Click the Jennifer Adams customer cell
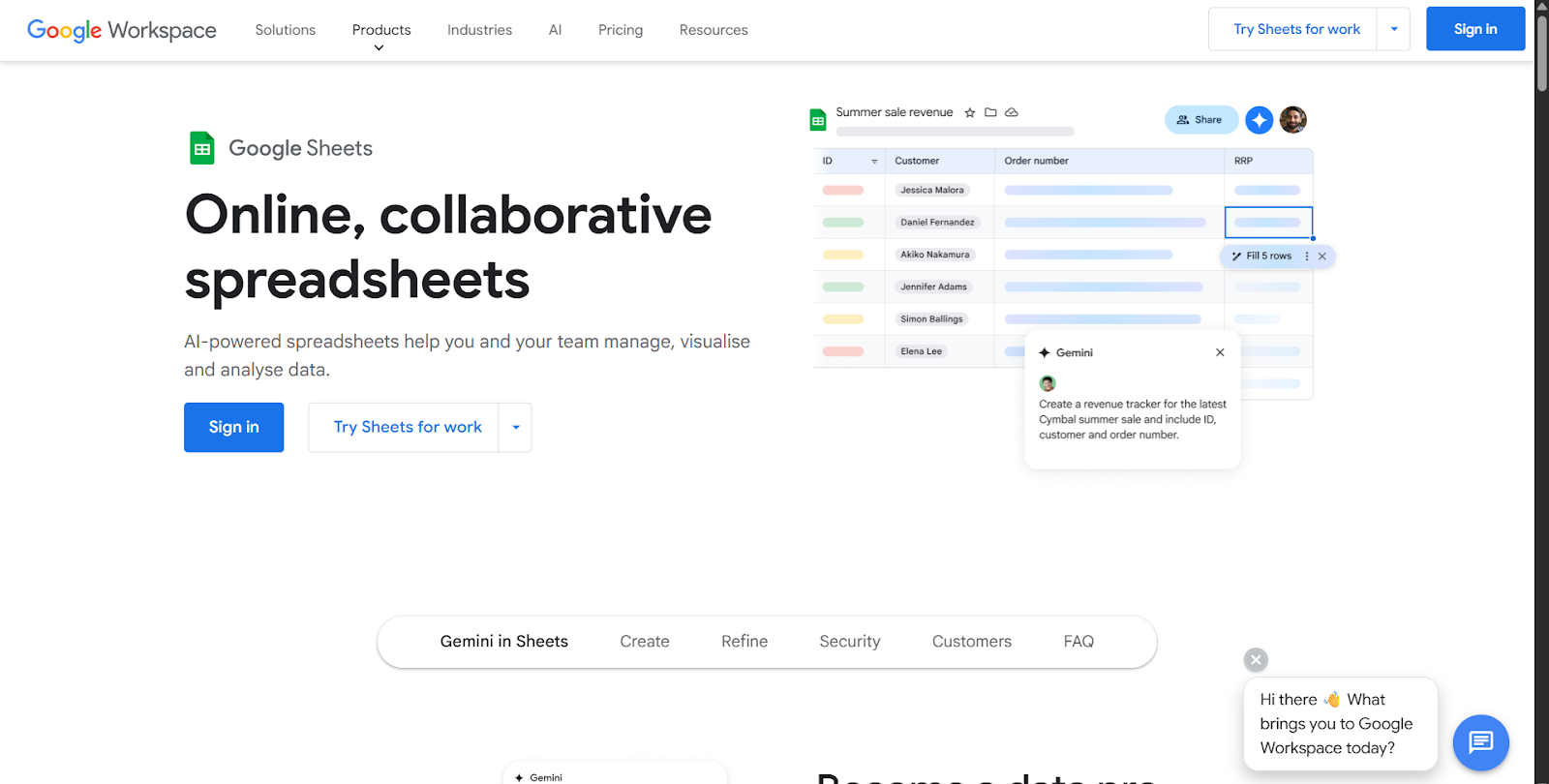This screenshot has width=1549, height=784. pyautogui.click(x=934, y=286)
